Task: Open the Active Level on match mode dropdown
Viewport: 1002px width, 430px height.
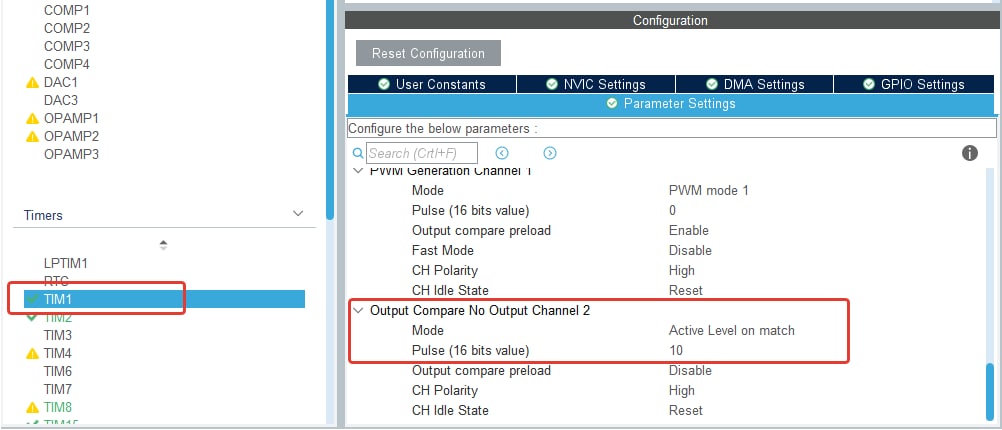Action: pos(731,330)
